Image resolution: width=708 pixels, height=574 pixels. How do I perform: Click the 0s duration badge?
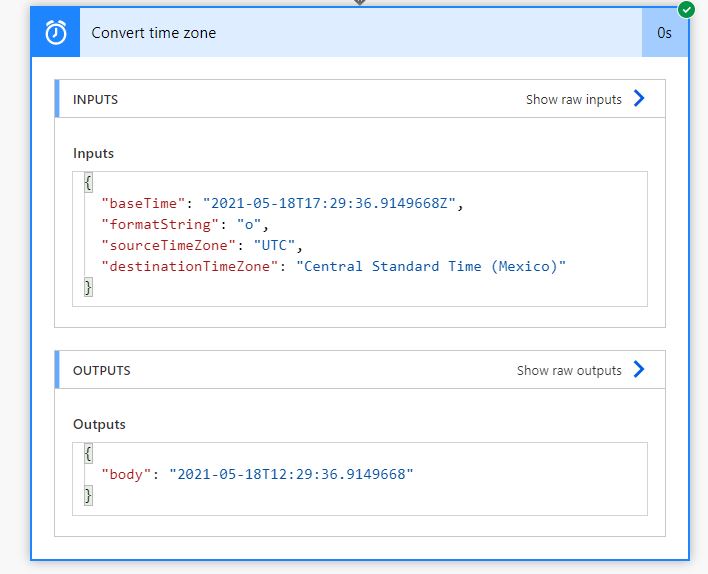(x=664, y=33)
